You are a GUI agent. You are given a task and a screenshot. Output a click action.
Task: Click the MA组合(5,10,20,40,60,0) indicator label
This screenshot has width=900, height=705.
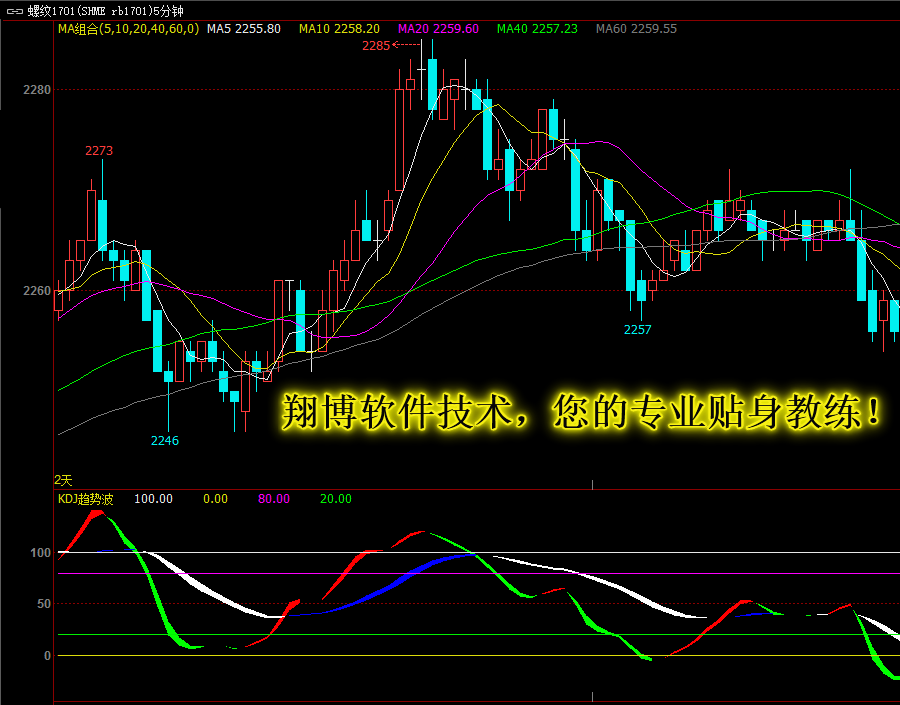click(x=129, y=29)
